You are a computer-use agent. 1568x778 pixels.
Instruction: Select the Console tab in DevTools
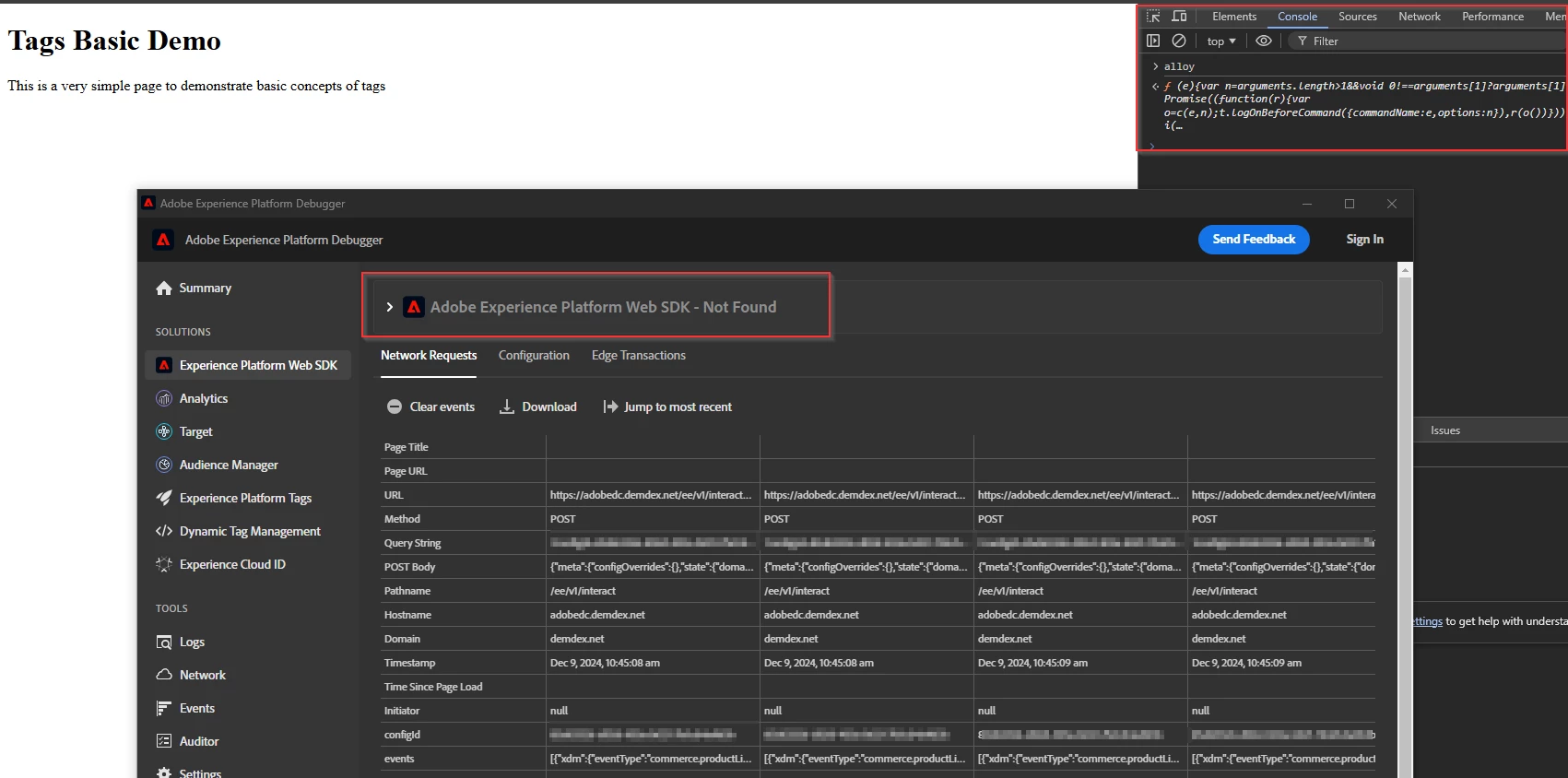pos(1297,17)
